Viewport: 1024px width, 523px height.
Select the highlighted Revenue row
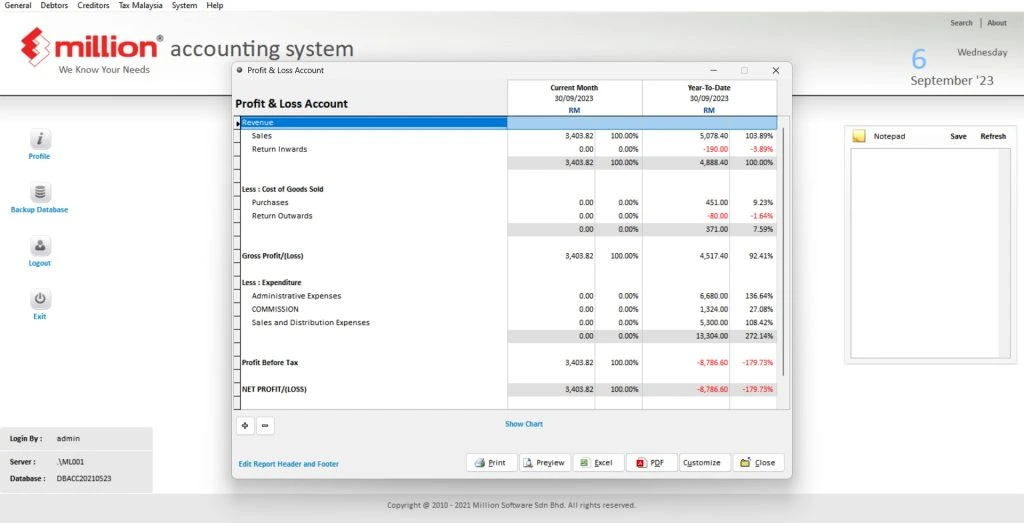[372, 122]
